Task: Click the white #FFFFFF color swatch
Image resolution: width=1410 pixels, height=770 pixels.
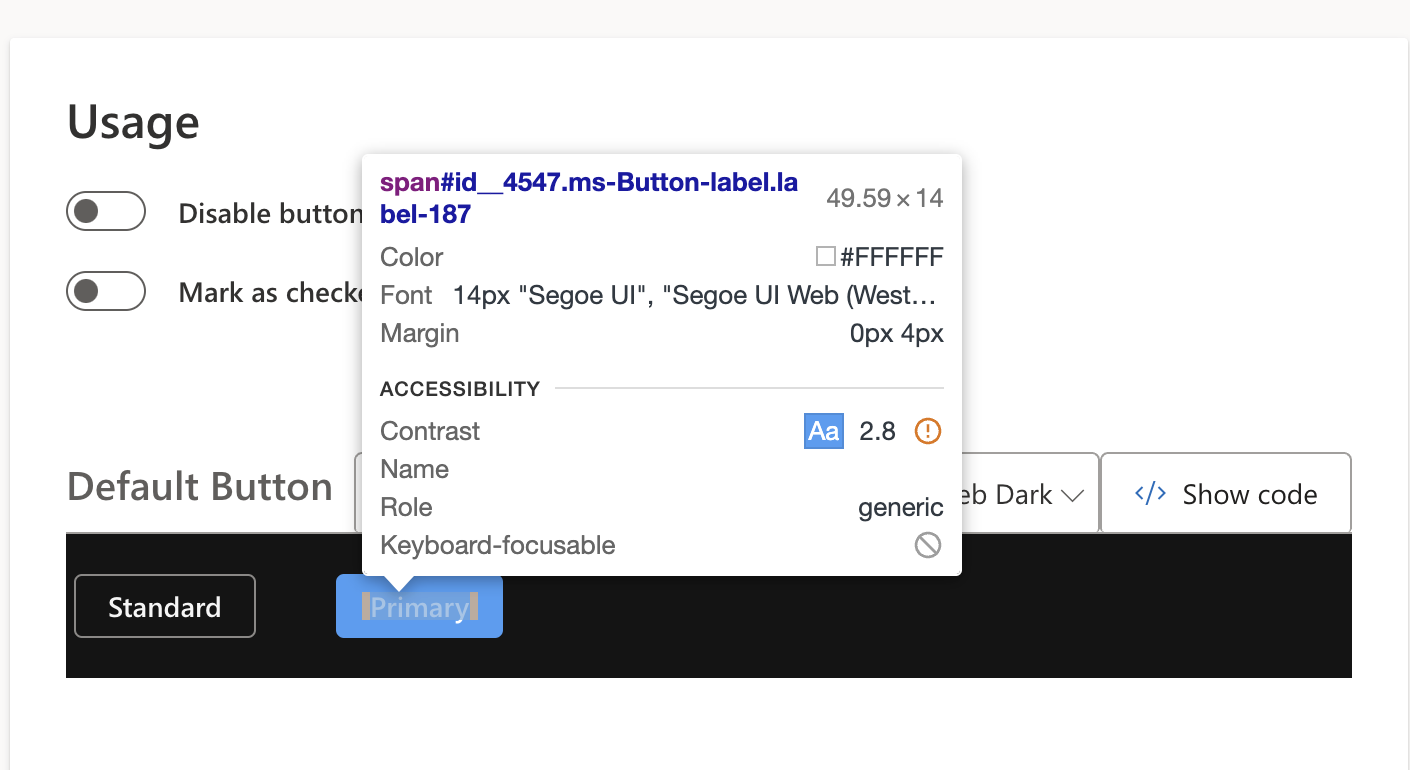Action: click(825, 255)
